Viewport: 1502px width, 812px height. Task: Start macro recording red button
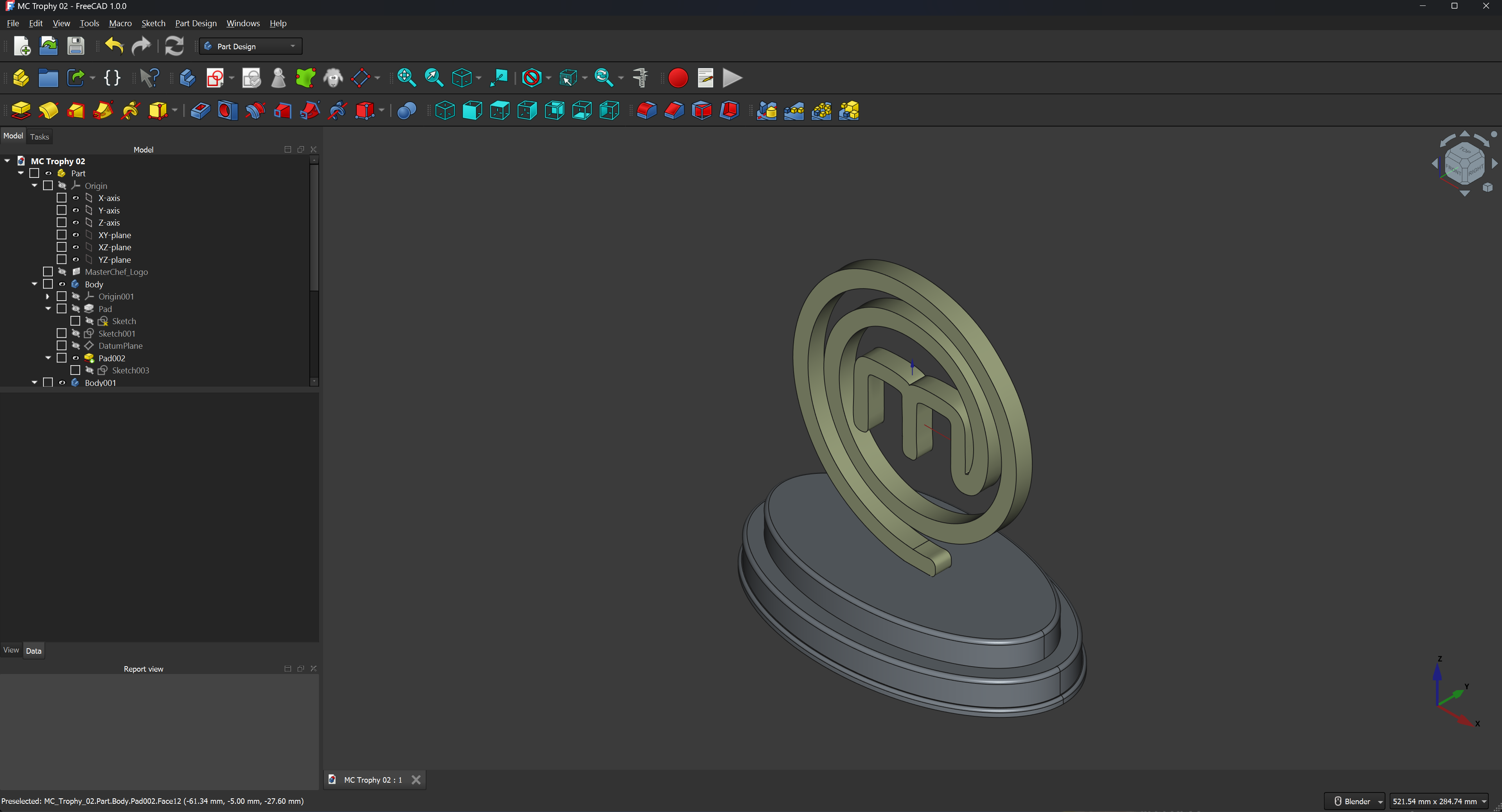tap(677, 78)
